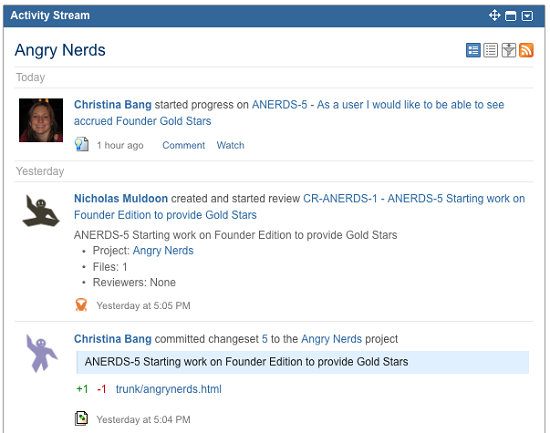Switch to full view mode
550x433 pixels.
(473, 50)
